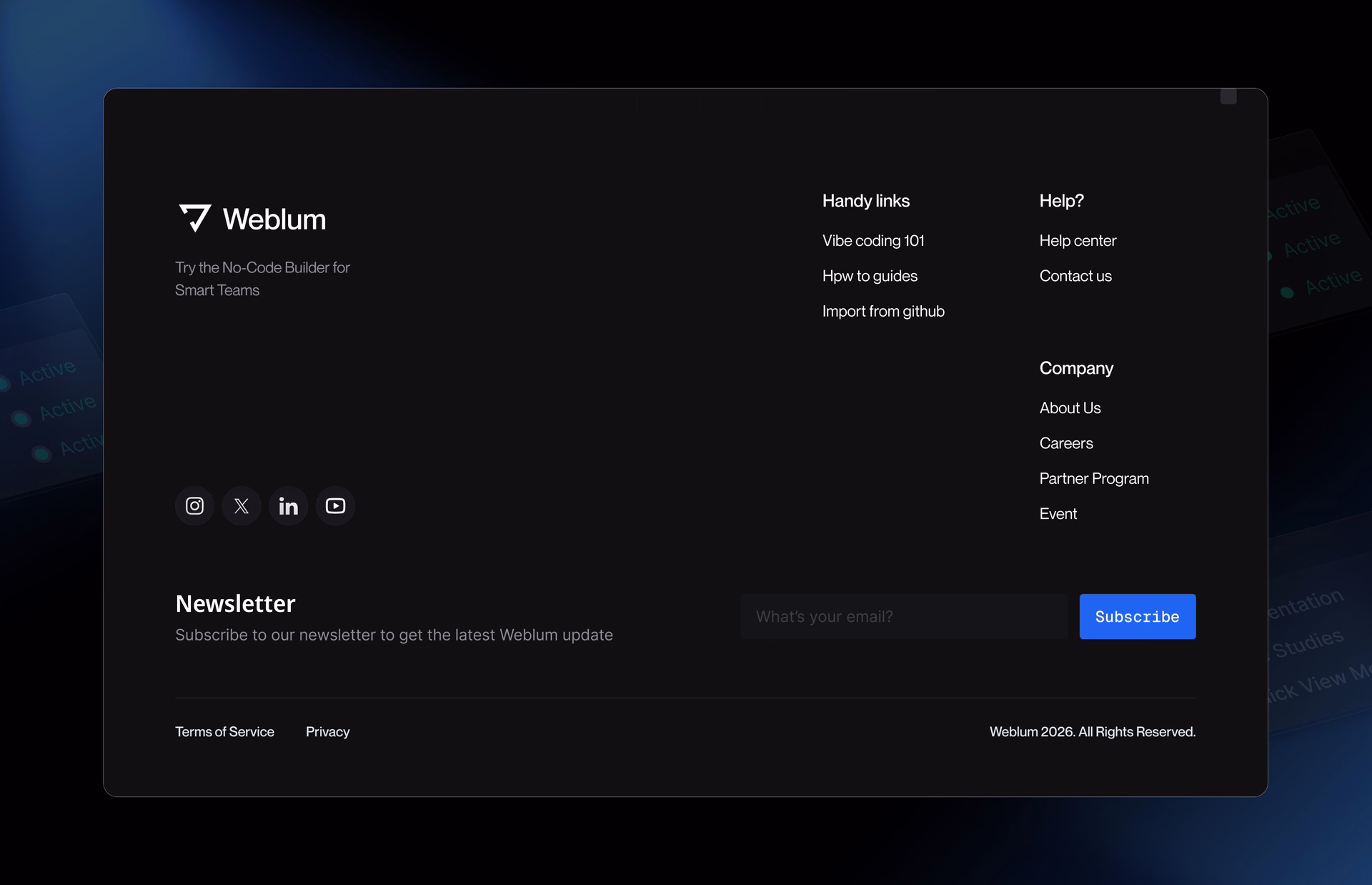Open the LinkedIn social icon
This screenshot has width=1372, height=885.
click(x=288, y=506)
